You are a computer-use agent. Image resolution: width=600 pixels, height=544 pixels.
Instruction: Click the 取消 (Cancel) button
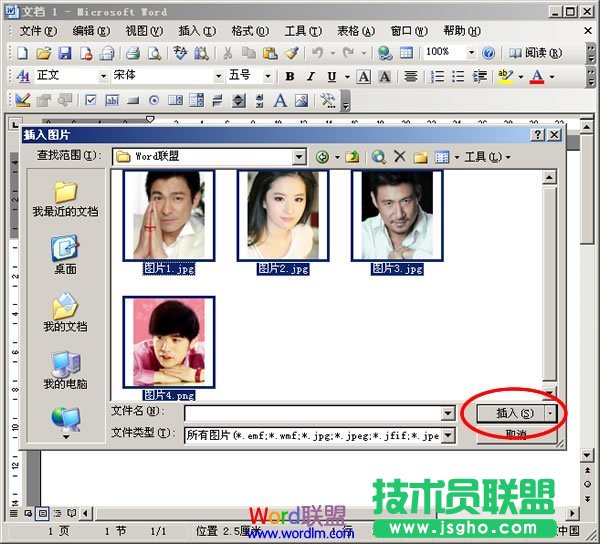[x=516, y=435]
